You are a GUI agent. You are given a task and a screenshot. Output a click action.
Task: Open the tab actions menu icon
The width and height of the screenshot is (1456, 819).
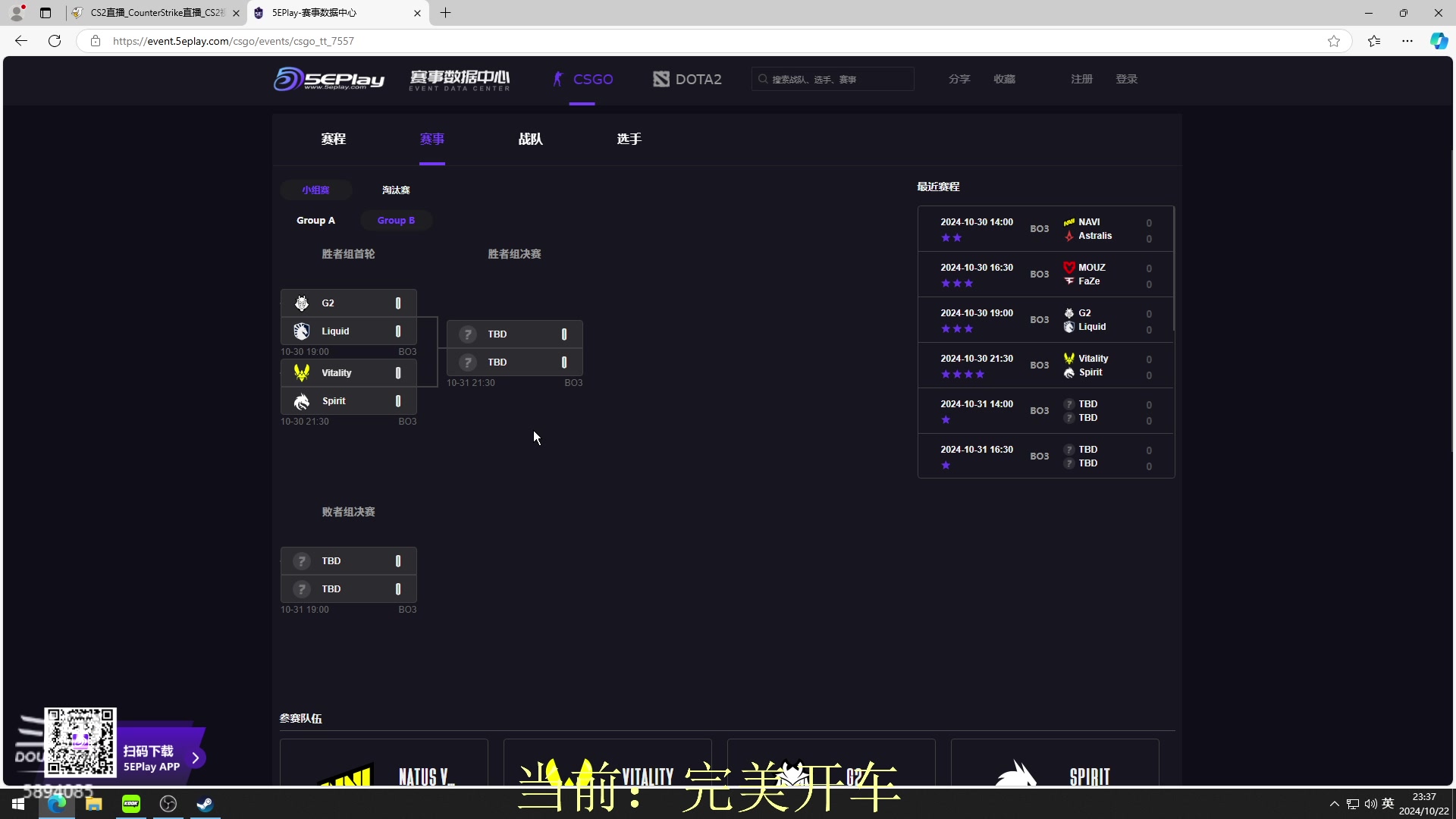point(45,13)
